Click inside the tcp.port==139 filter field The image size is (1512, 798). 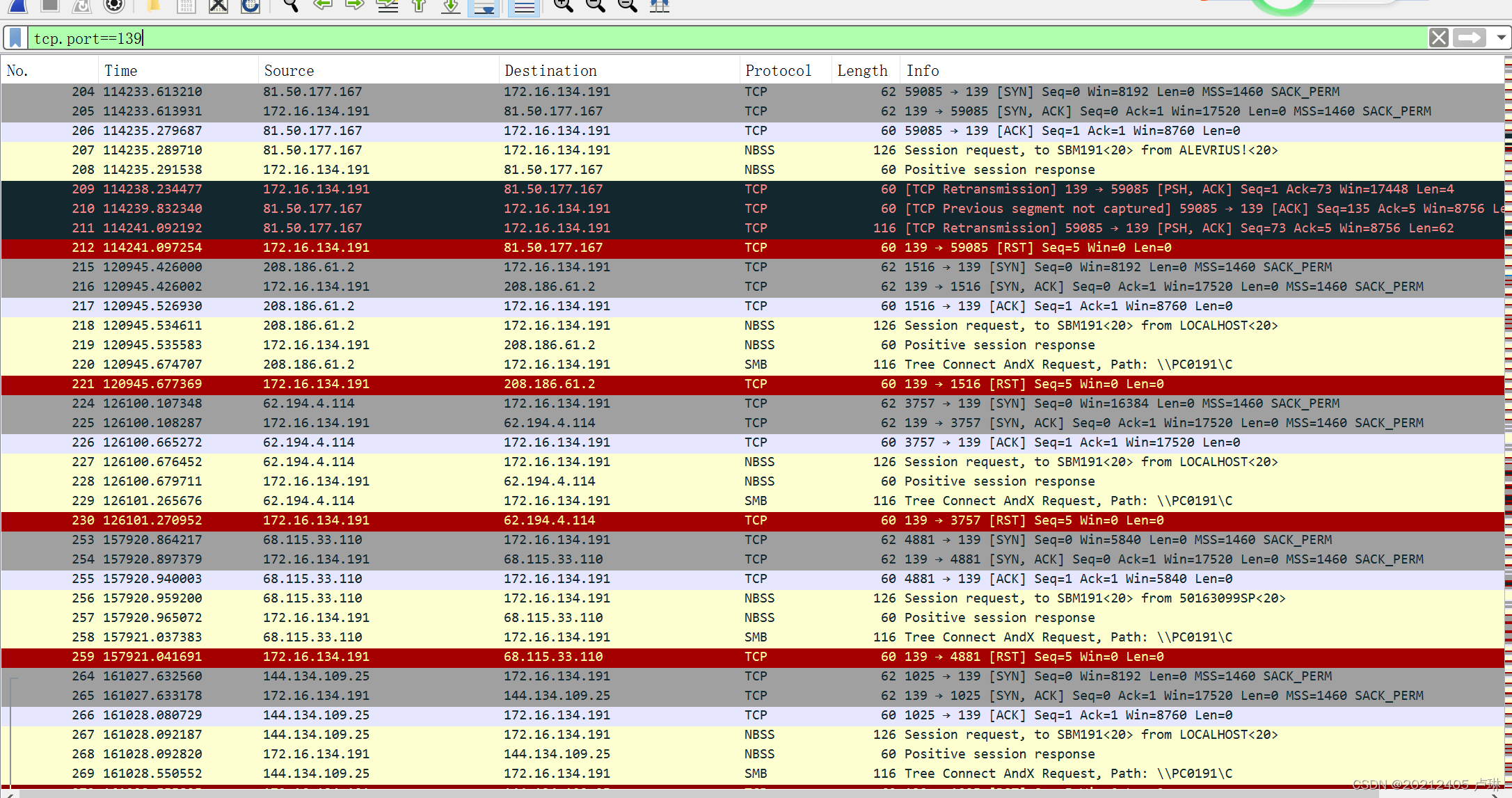pos(727,38)
